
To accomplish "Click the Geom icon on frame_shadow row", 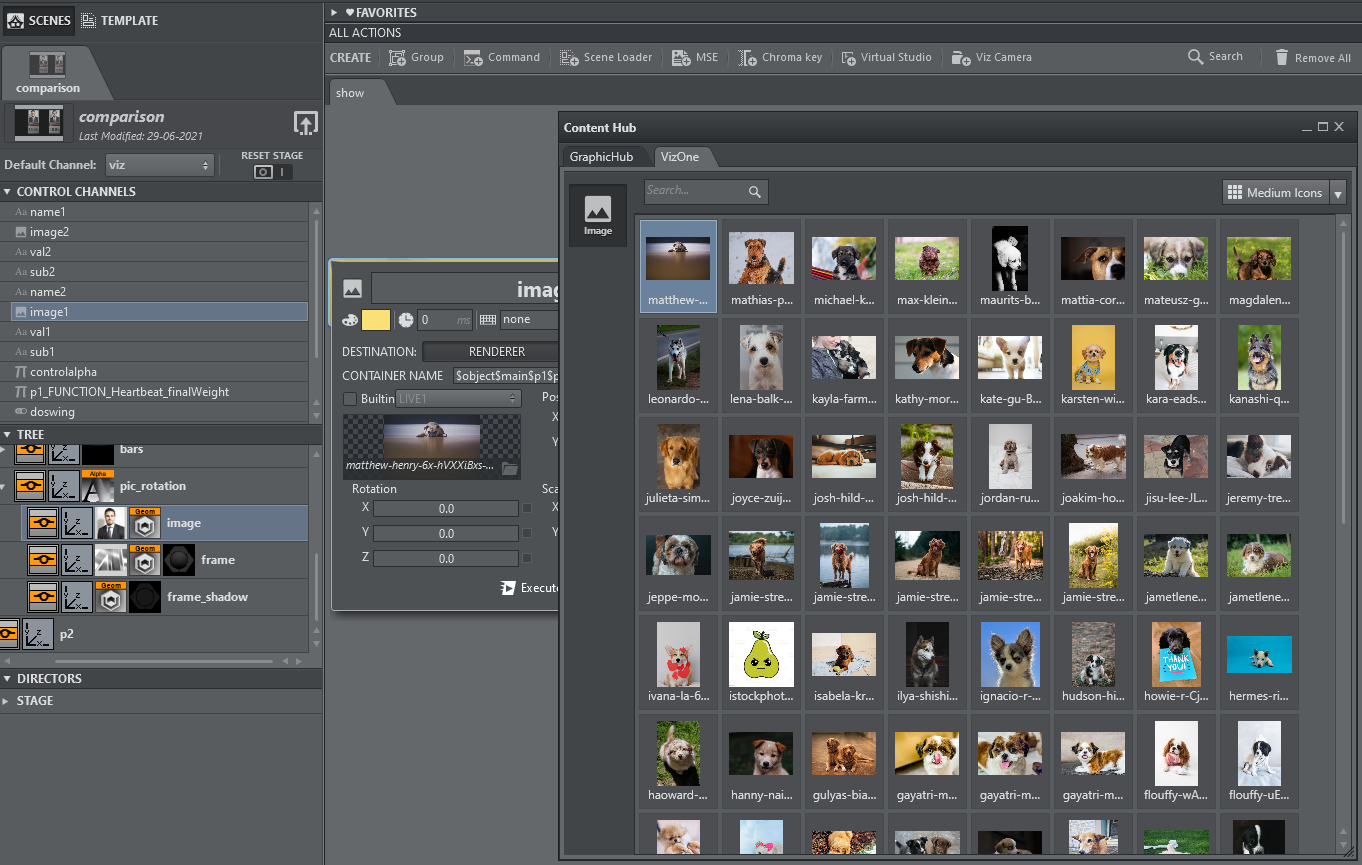I will [111, 597].
